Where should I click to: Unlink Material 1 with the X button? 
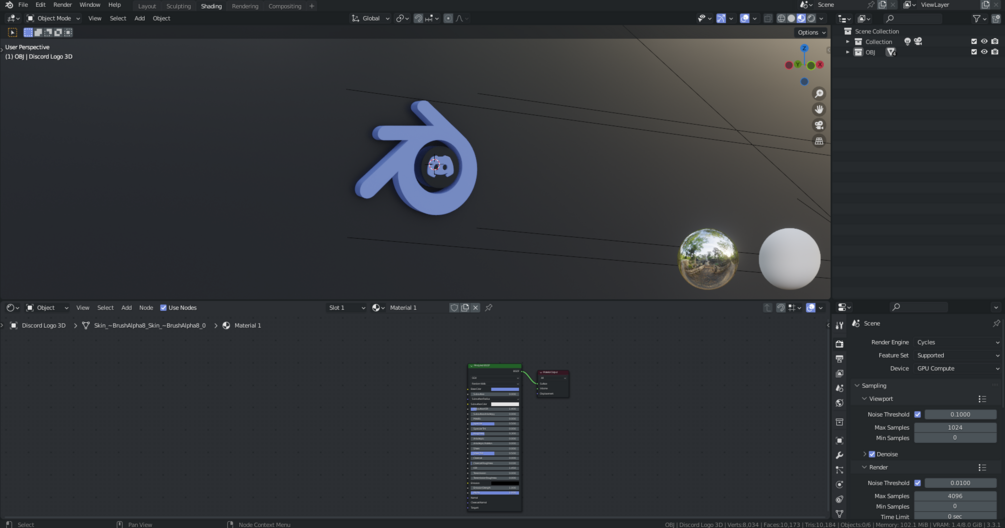click(x=476, y=308)
